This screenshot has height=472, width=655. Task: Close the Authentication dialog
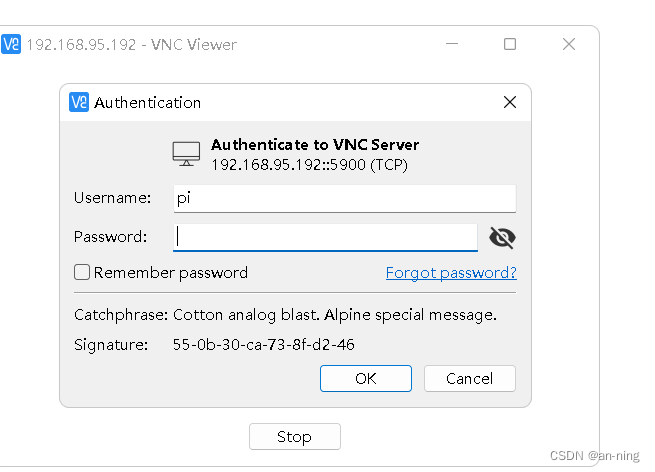[x=509, y=102]
